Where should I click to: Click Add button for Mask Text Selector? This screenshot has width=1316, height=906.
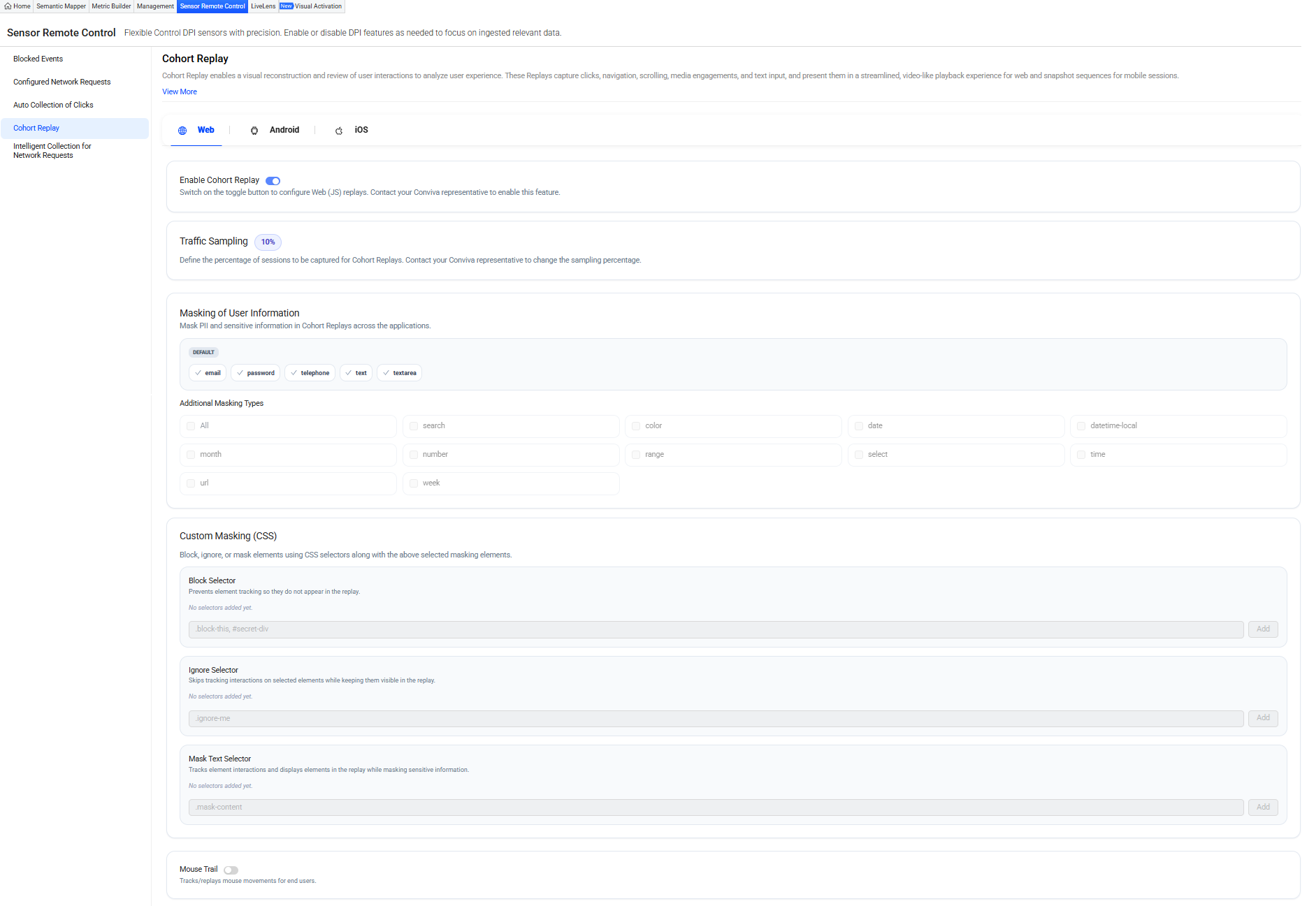[x=1262, y=808]
